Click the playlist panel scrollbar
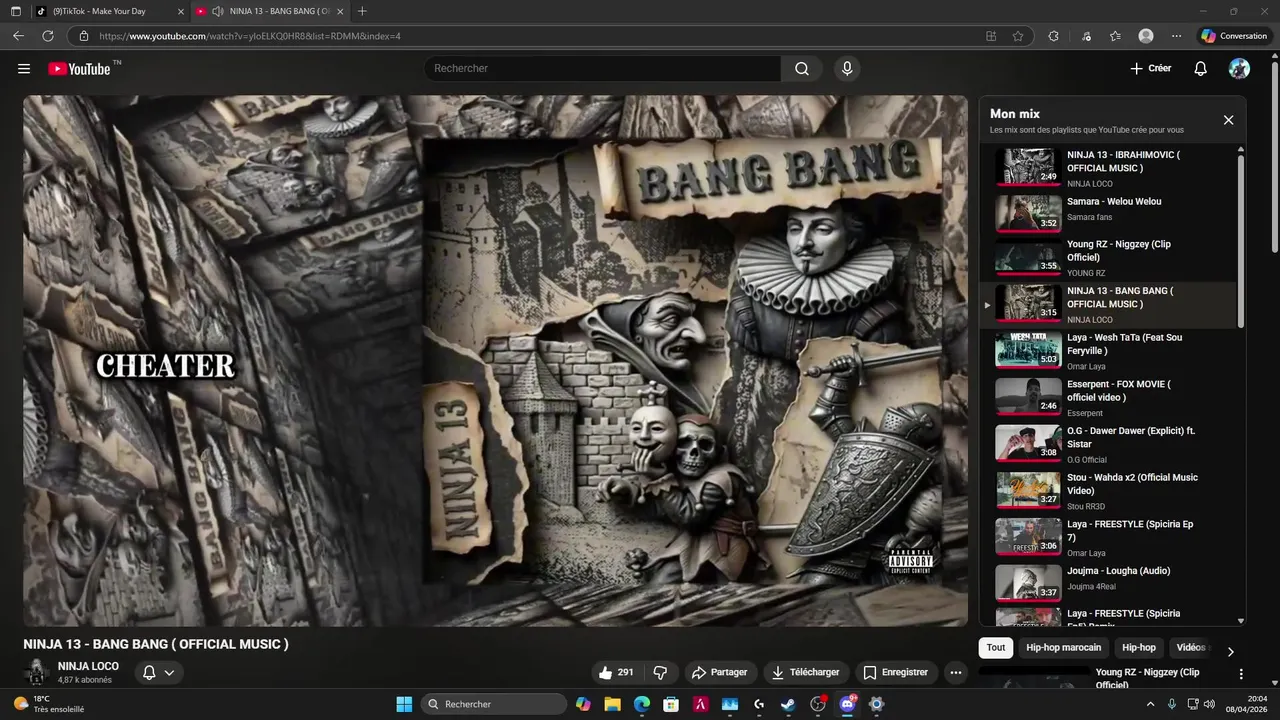1280x720 pixels. (1241, 241)
